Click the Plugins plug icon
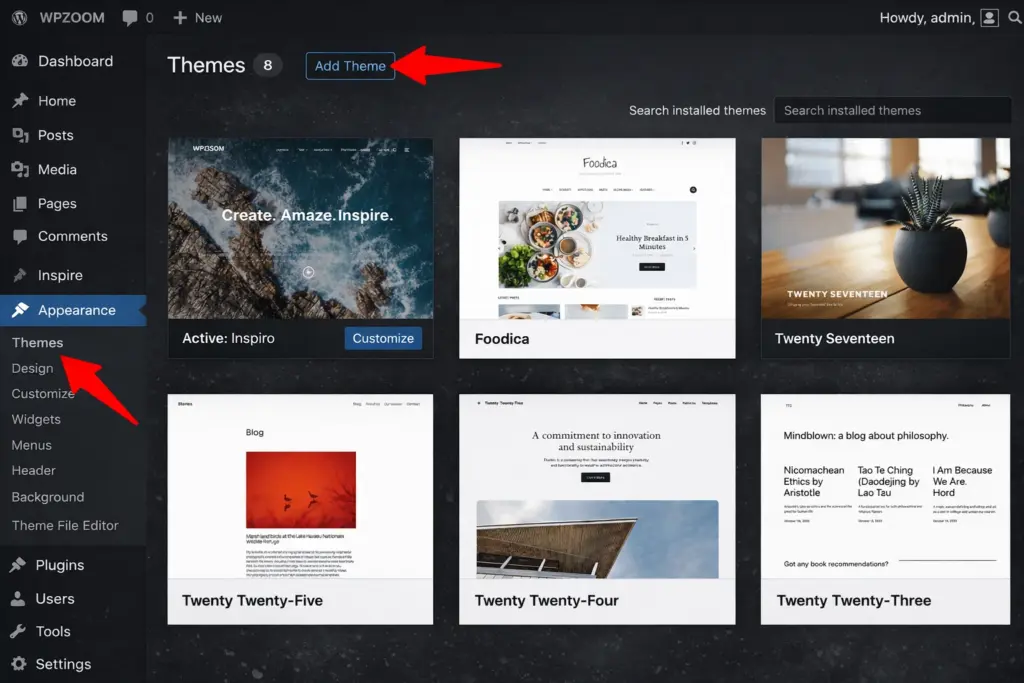1024x683 pixels. [18, 565]
